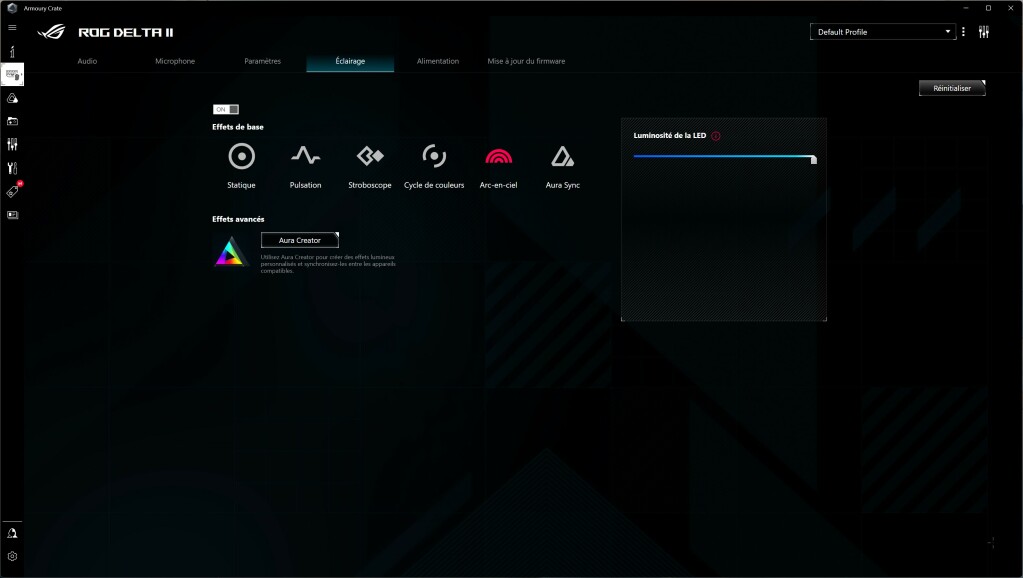Click the Réinitialiser button
This screenshot has width=1023, height=578.
952,88
